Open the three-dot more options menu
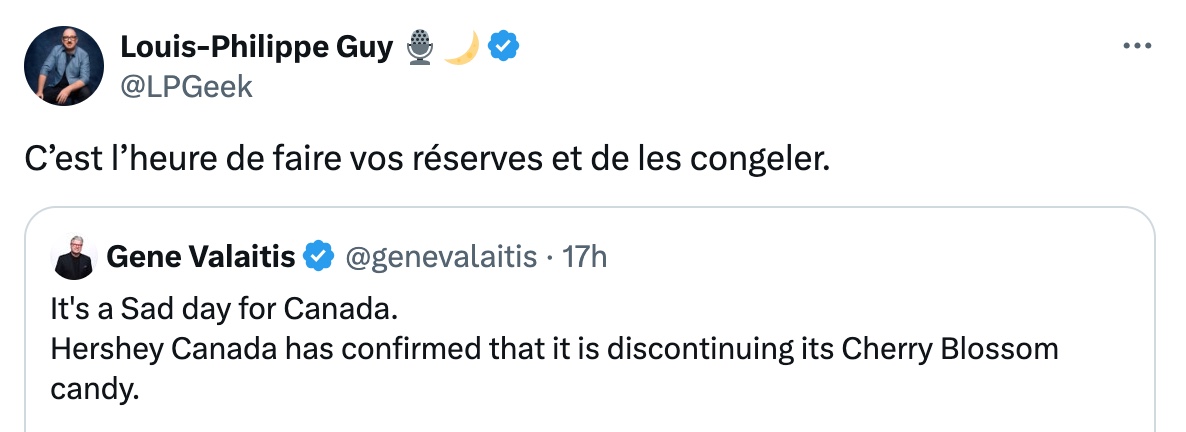1186x432 pixels. pos(1137,46)
